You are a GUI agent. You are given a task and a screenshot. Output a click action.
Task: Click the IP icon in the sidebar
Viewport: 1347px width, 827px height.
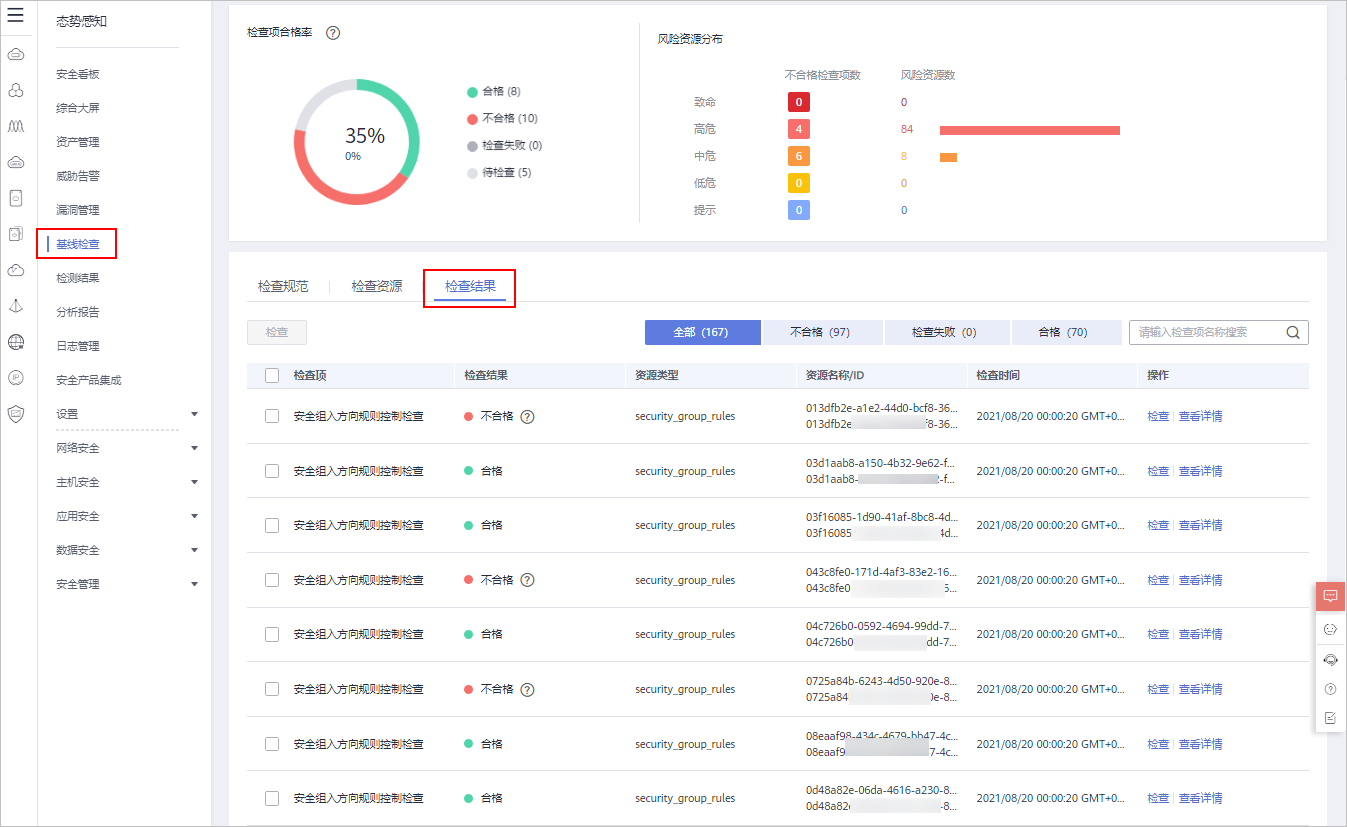15,378
